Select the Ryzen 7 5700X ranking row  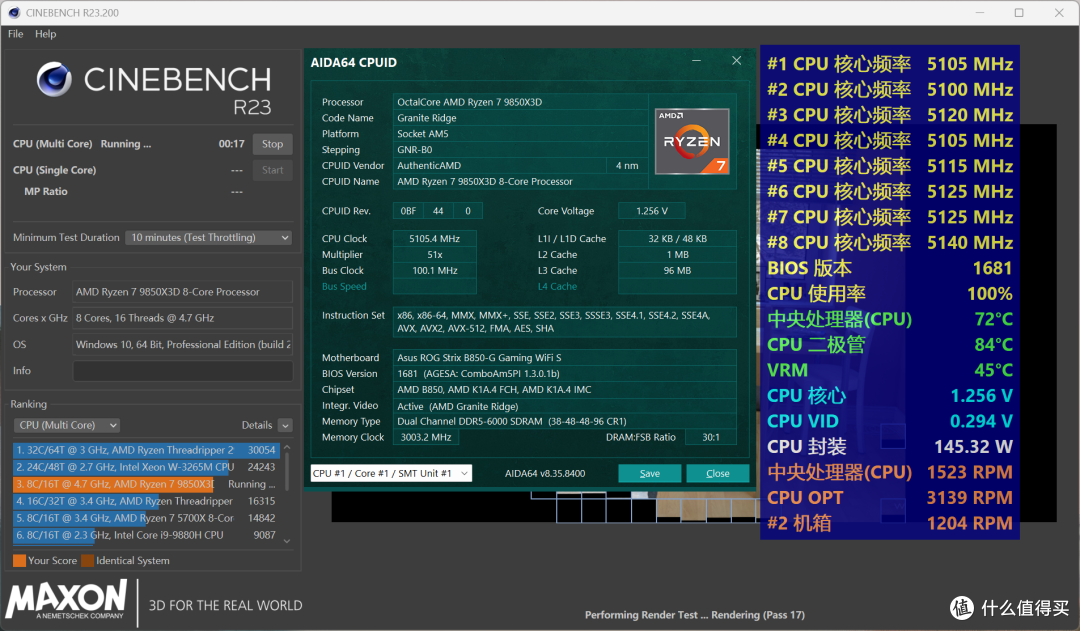[146, 518]
